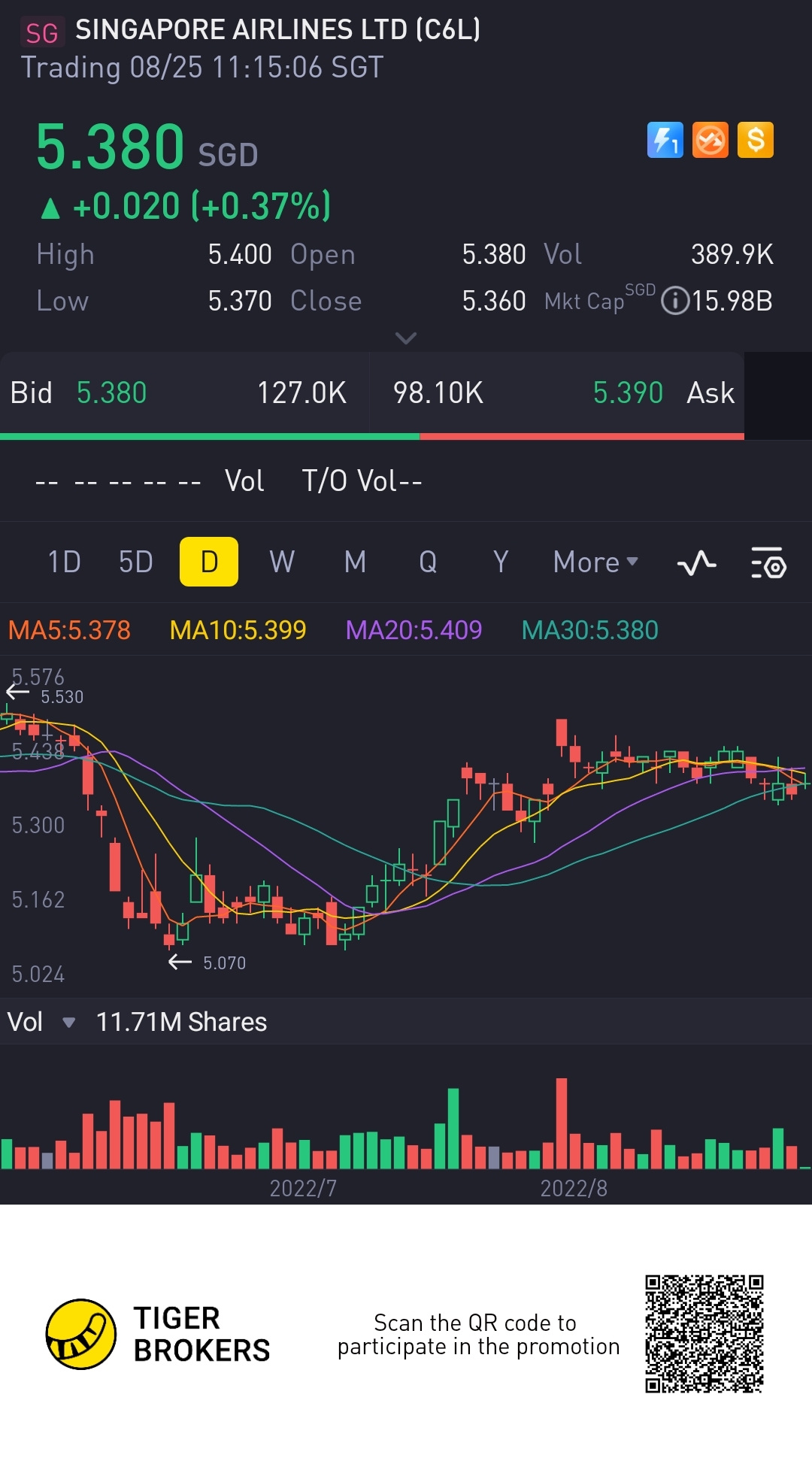
Task: Select the daily D chart tab
Action: tap(209, 562)
